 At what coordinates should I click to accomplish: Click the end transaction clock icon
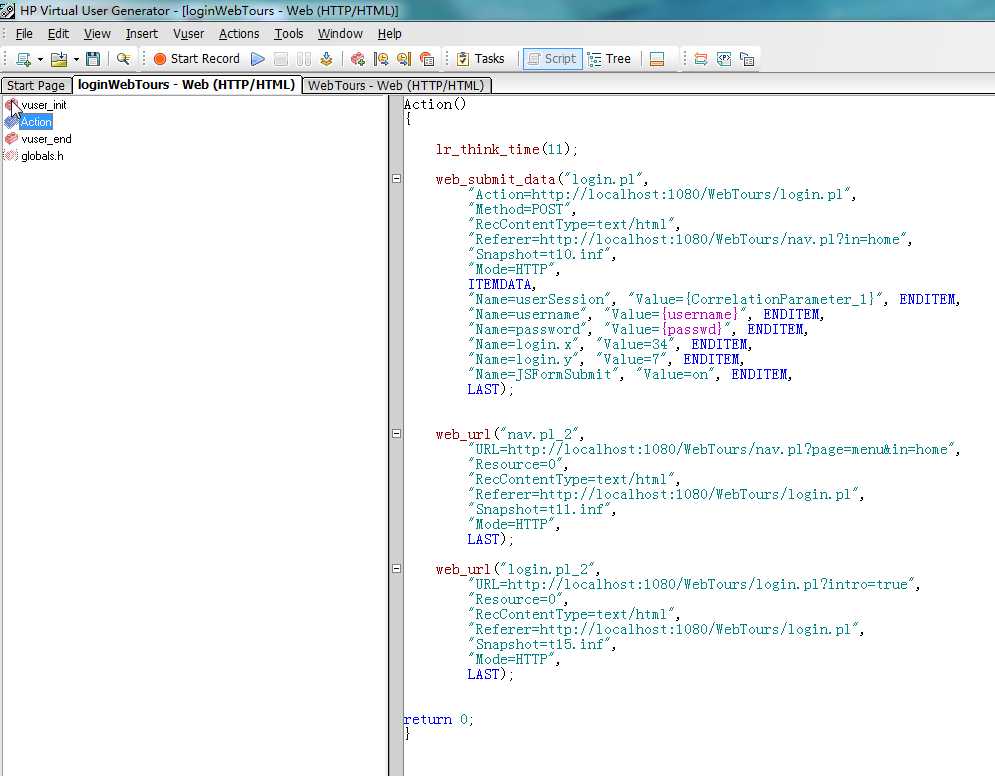[404, 59]
